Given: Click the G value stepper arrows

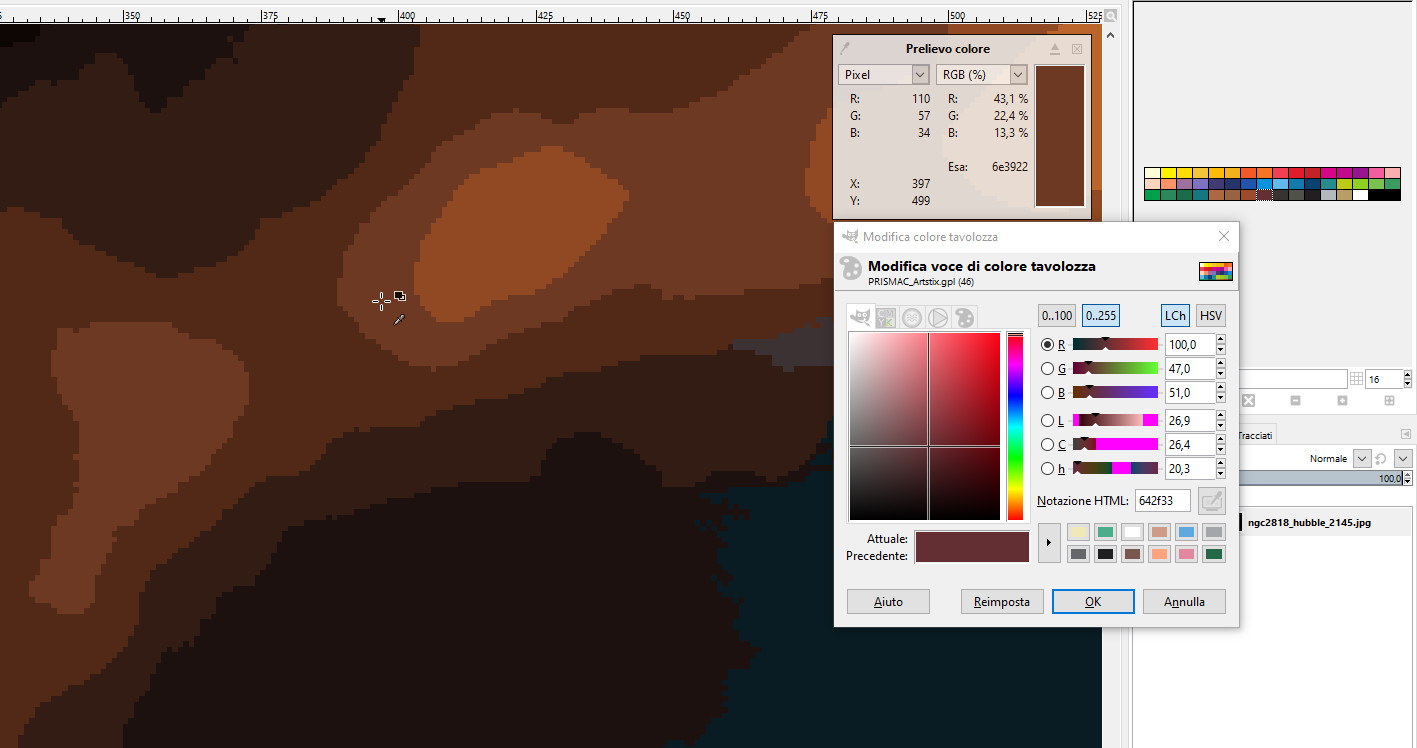Looking at the screenshot, I should click(x=1221, y=368).
